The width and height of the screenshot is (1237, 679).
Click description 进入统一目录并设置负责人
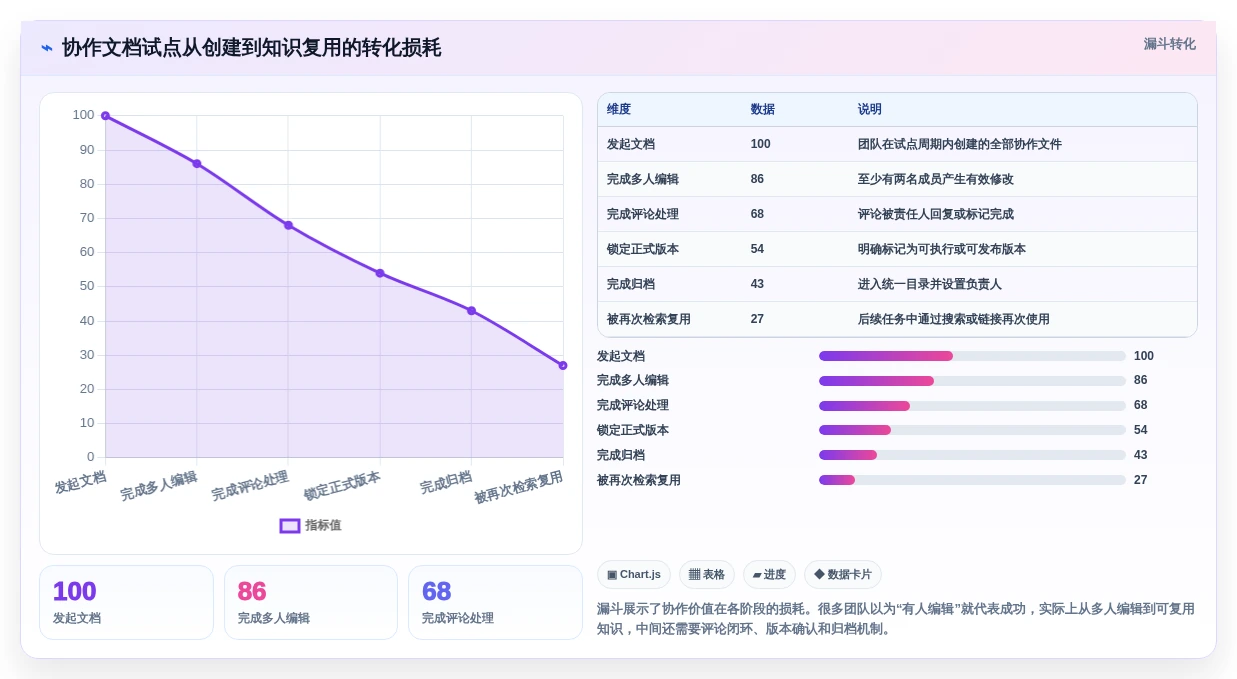click(x=930, y=284)
